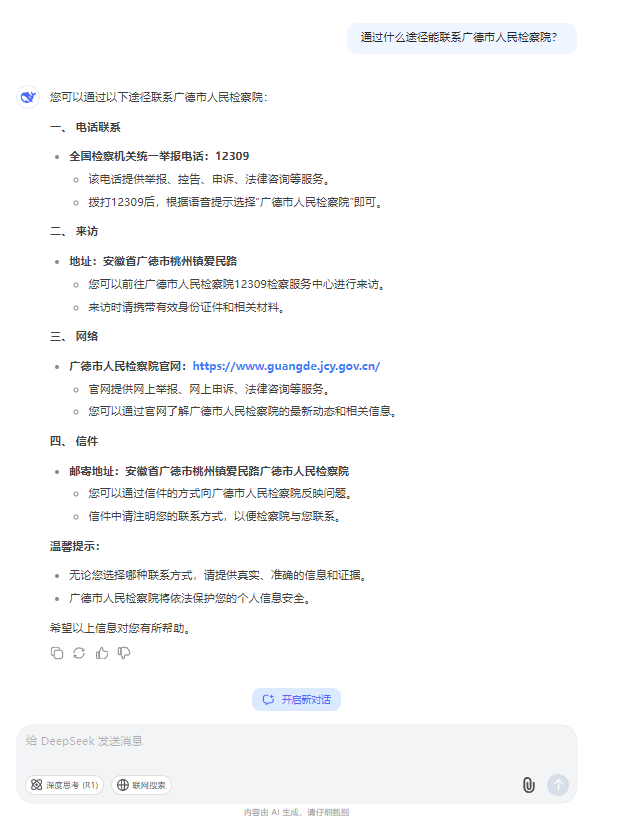Focus the 给 DeepSeek 发送消息 input box

click(x=297, y=741)
